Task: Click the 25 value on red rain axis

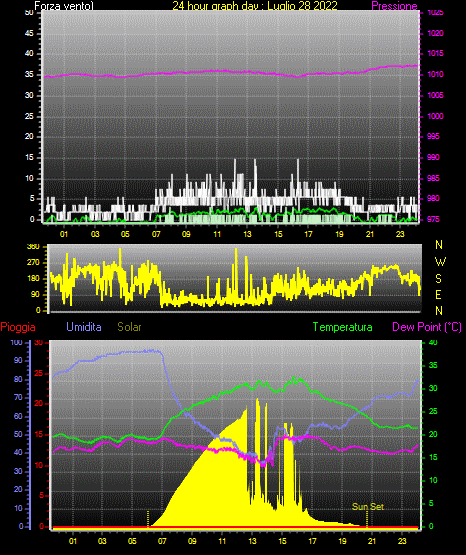Action: [38, 373]
